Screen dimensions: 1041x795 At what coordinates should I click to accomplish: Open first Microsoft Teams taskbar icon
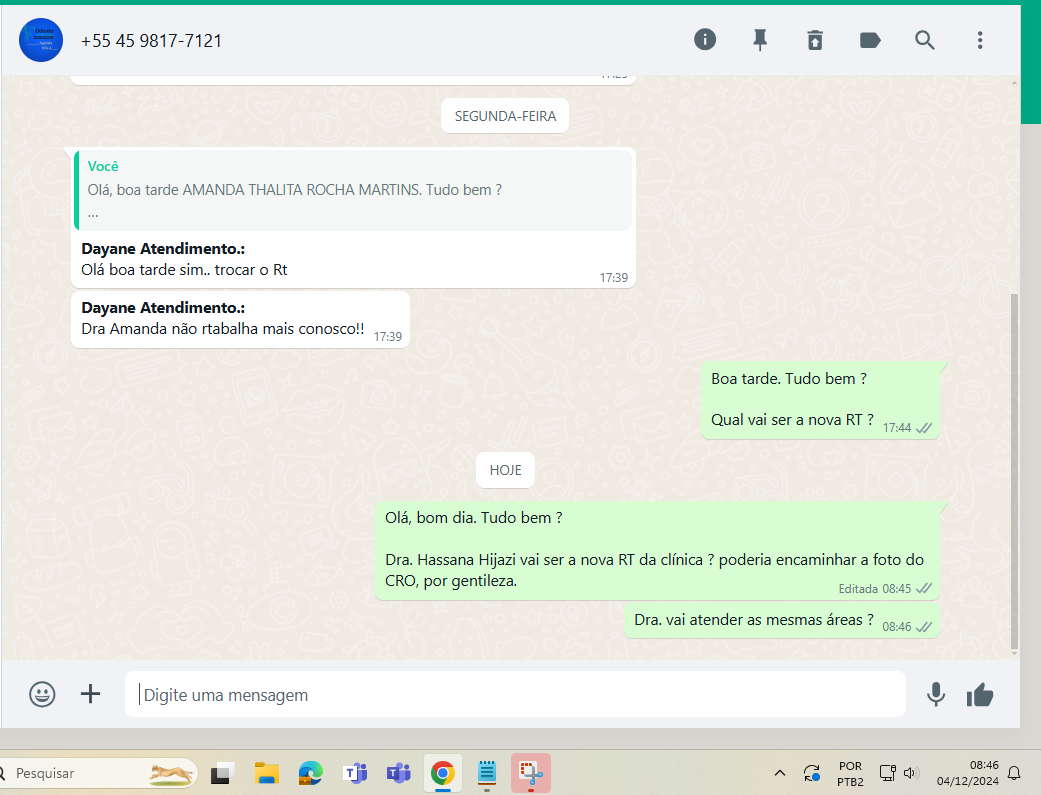pyautogui.click(x=355, y=773)
